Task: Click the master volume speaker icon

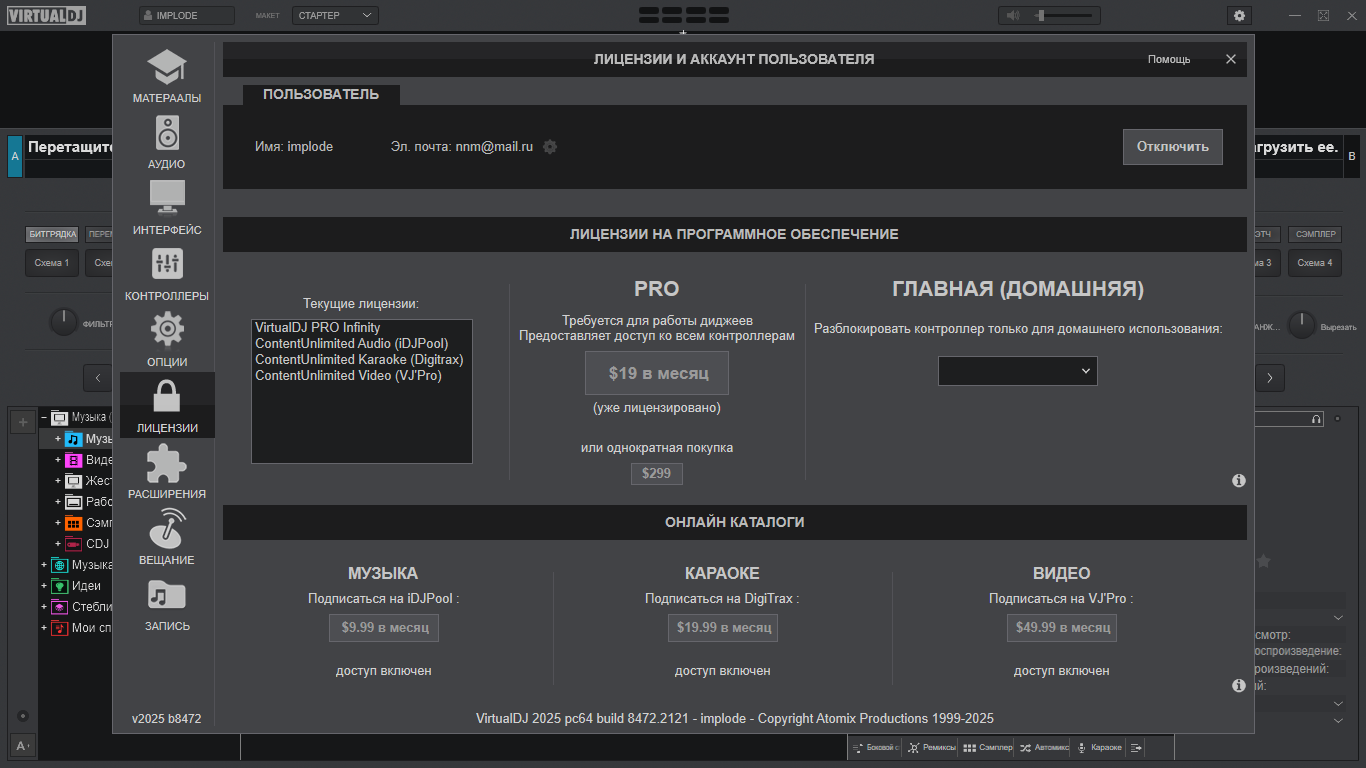Action: (1013, 15)
